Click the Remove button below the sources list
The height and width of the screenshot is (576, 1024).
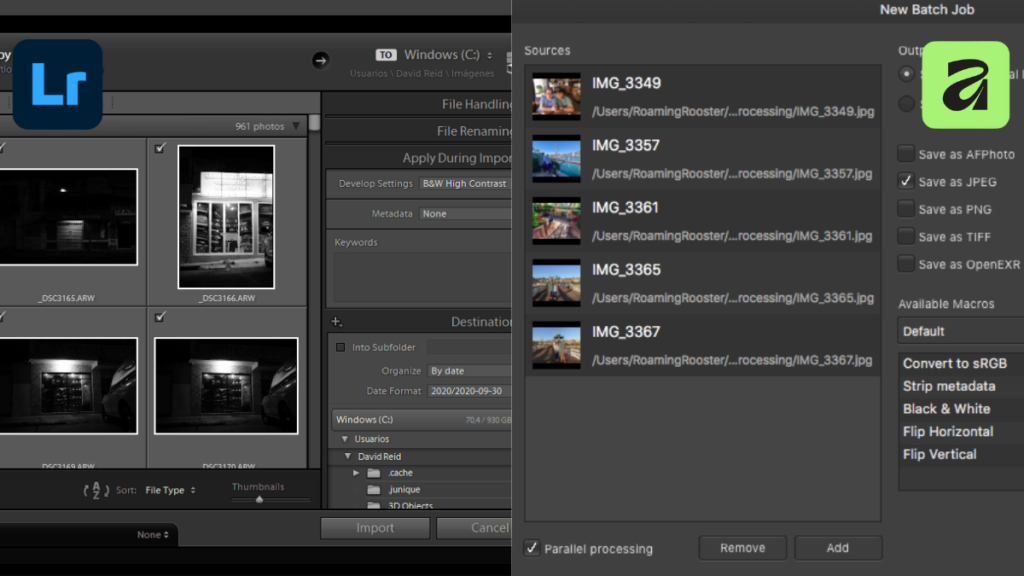[742, 547]
